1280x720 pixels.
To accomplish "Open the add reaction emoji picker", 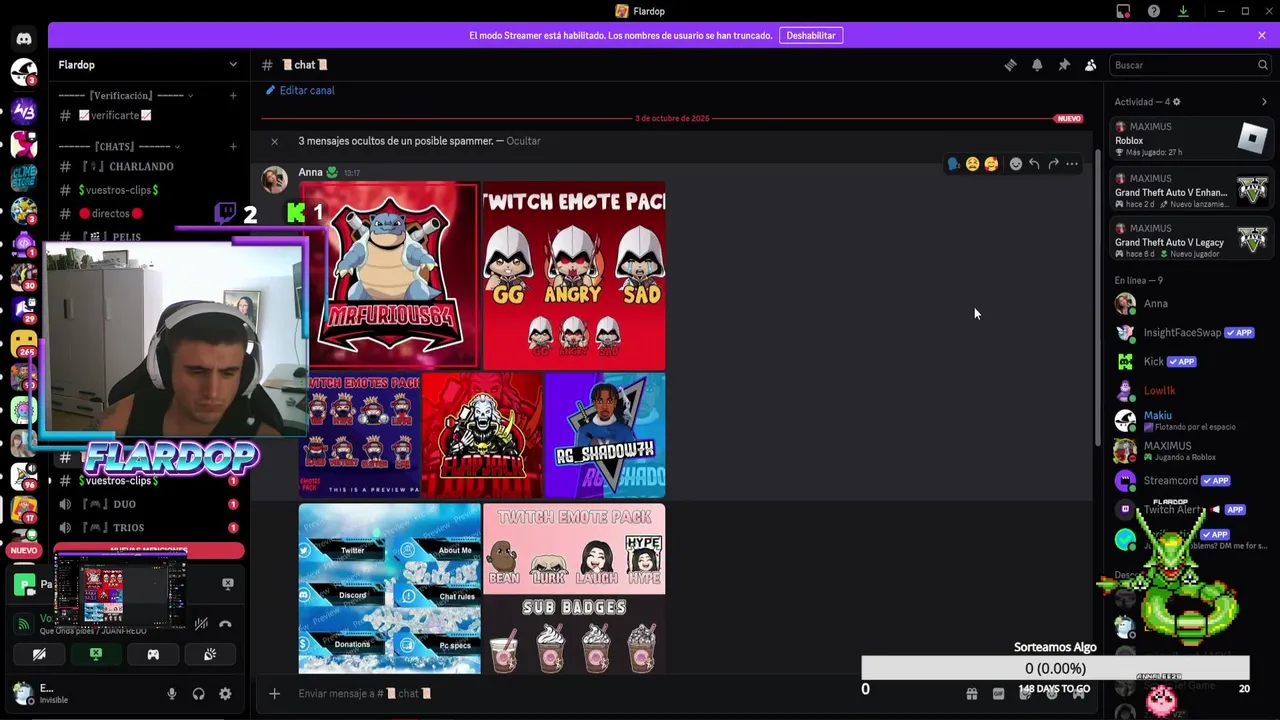I will click(1015, 164).
